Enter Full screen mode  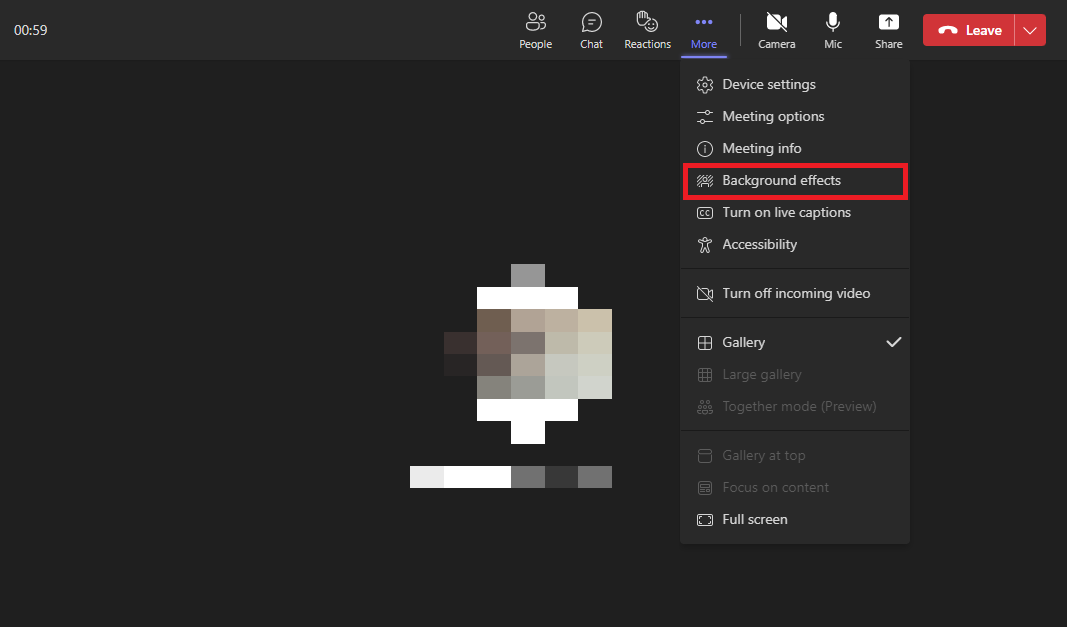(795, 519)
